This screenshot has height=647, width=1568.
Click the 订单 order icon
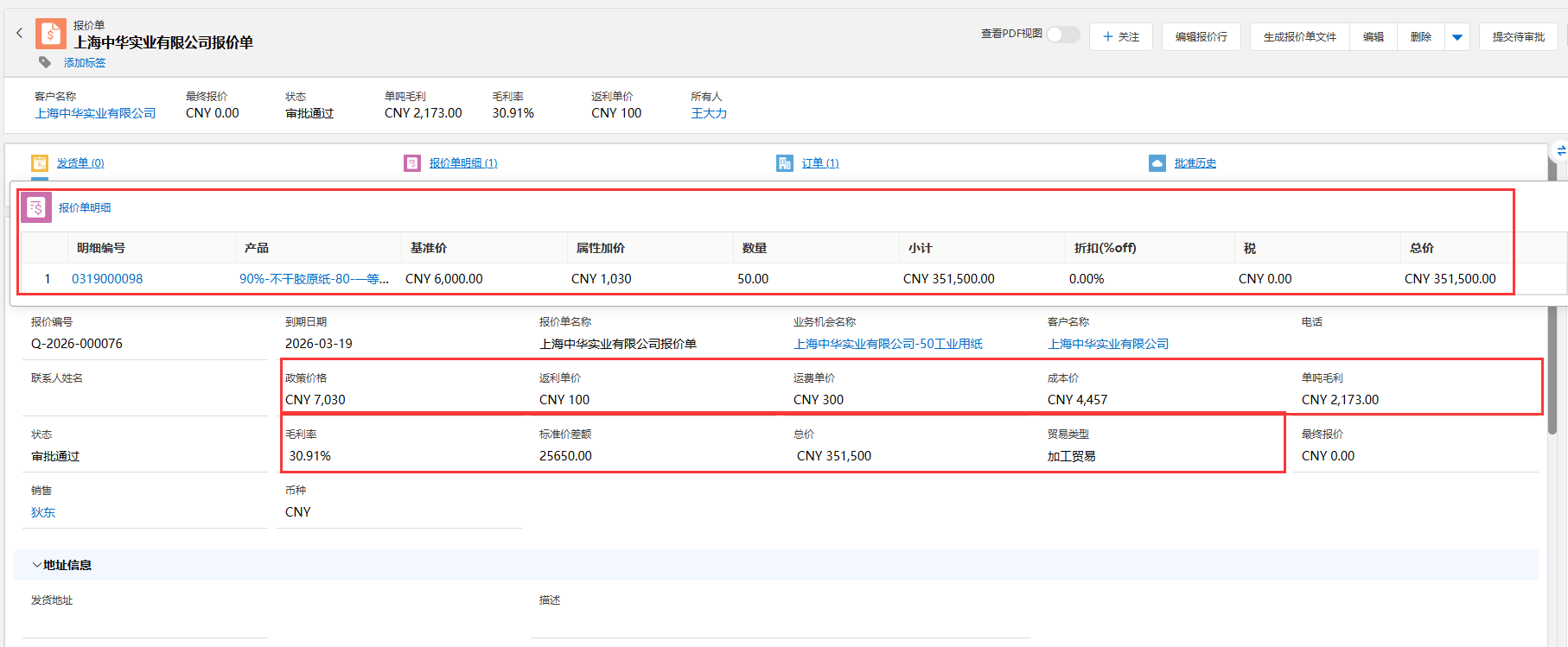click(785, 163)
